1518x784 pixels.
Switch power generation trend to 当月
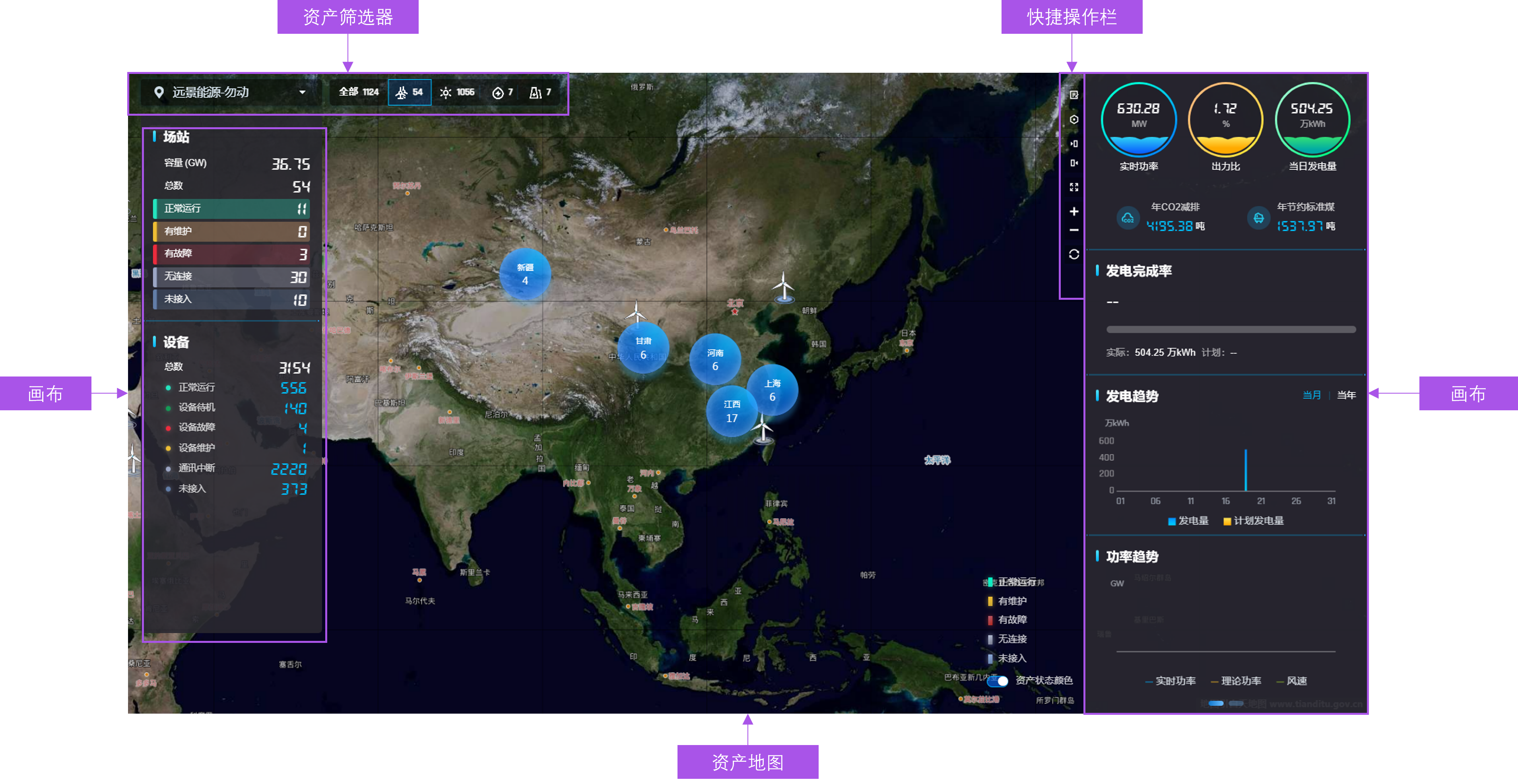click(x=1311, y=395)
